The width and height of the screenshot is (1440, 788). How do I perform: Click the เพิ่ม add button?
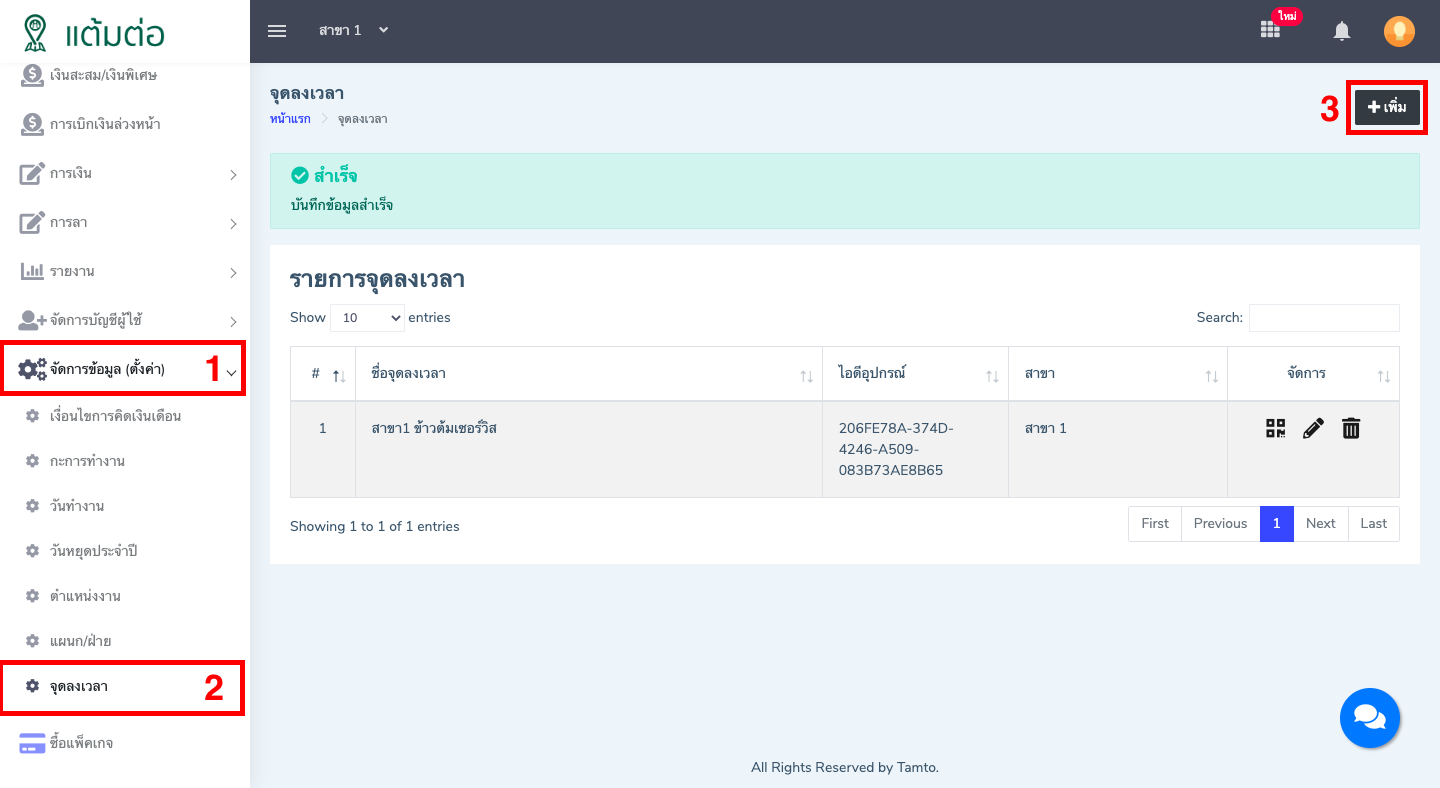1386,107
